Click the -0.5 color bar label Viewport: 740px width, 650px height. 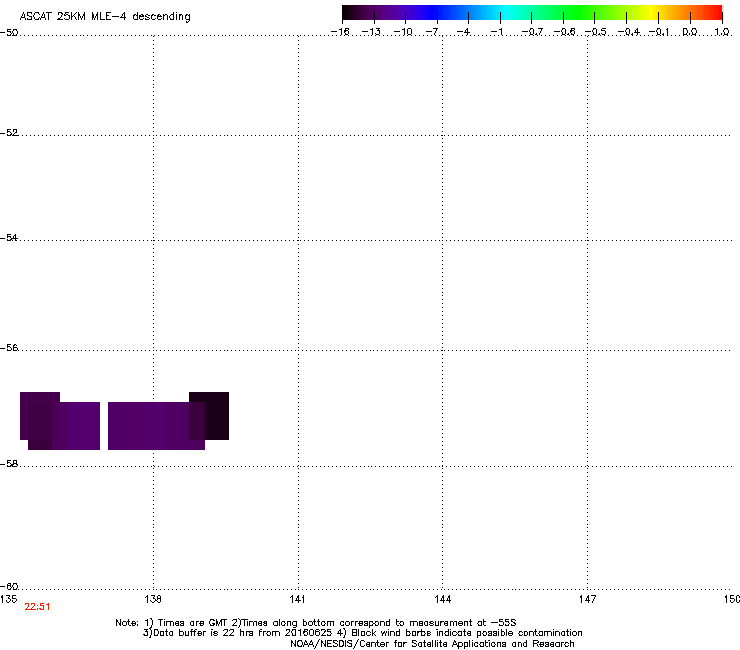[596, 32]
